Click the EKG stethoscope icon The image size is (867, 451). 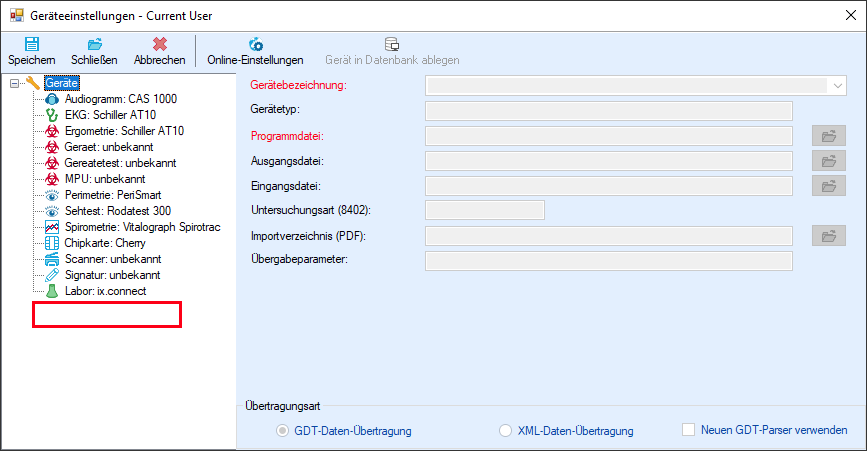[52, 115]
